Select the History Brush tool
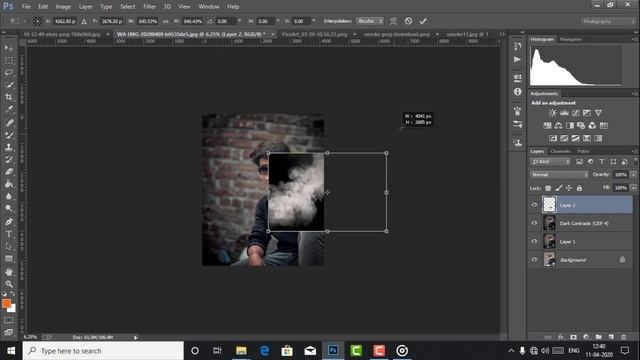Viewport: 640px width, 360px height. (x=9, y=159)
